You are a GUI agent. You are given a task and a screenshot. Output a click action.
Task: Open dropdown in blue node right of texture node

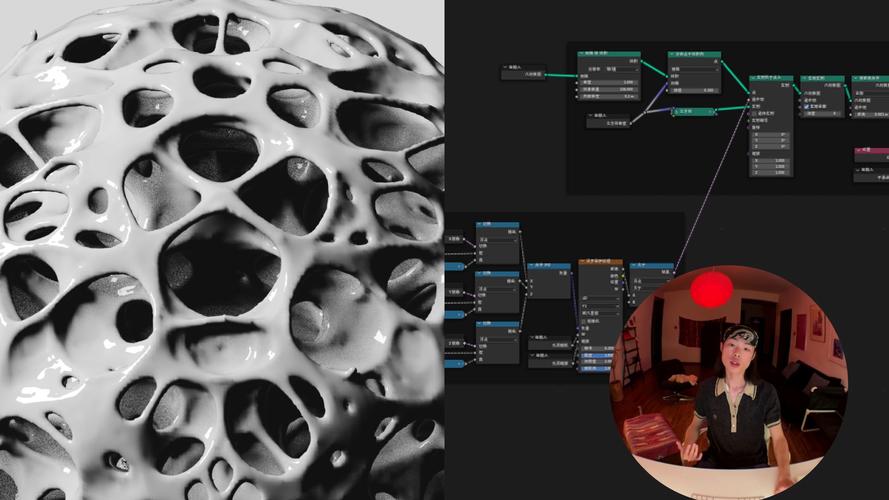(651, 281)
